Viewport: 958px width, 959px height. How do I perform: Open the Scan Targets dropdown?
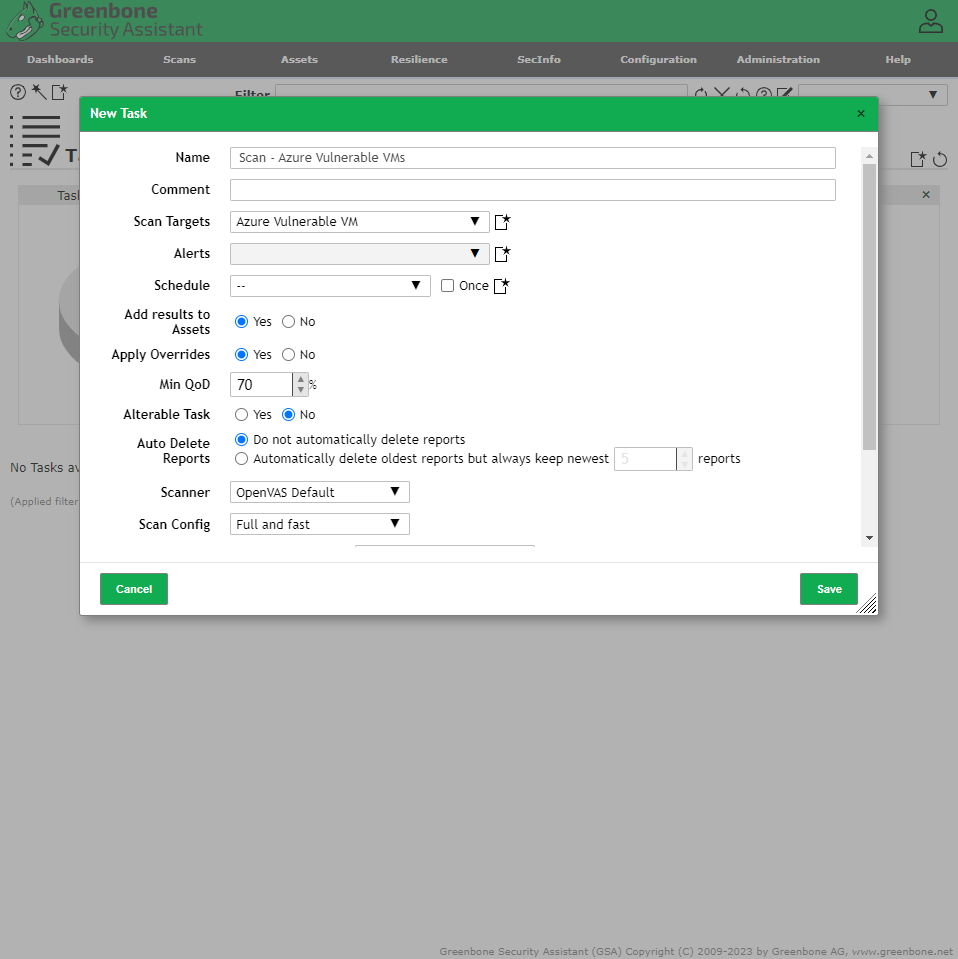[360, 221]
